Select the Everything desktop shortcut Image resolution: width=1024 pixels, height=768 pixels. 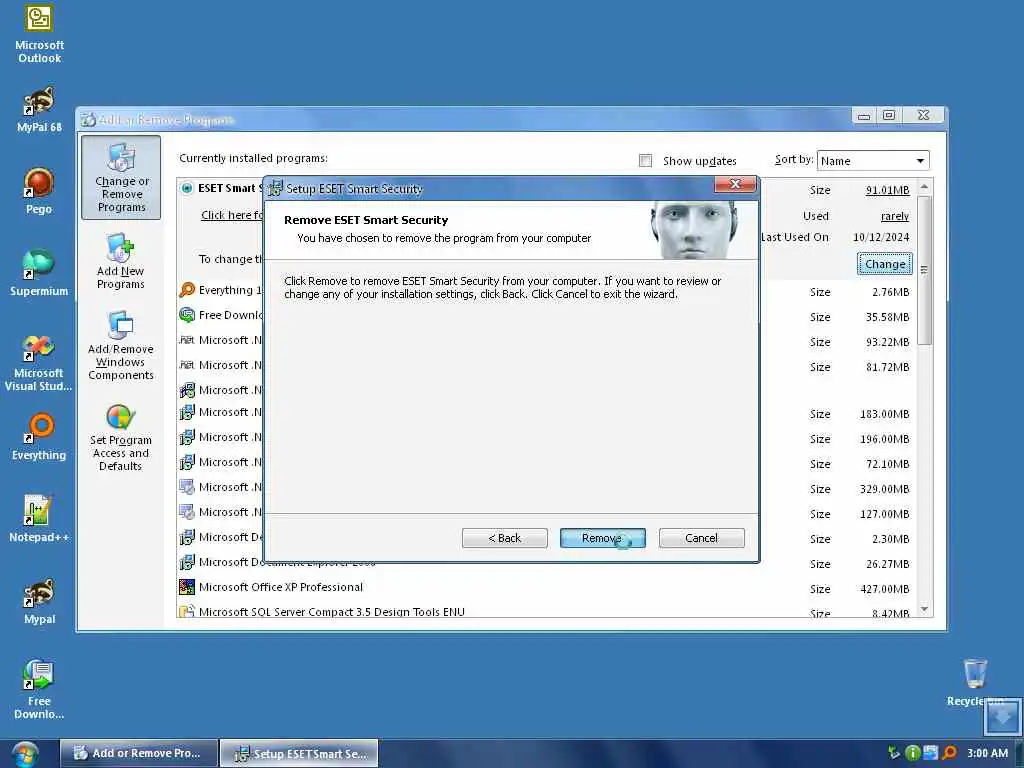[39, 436]
